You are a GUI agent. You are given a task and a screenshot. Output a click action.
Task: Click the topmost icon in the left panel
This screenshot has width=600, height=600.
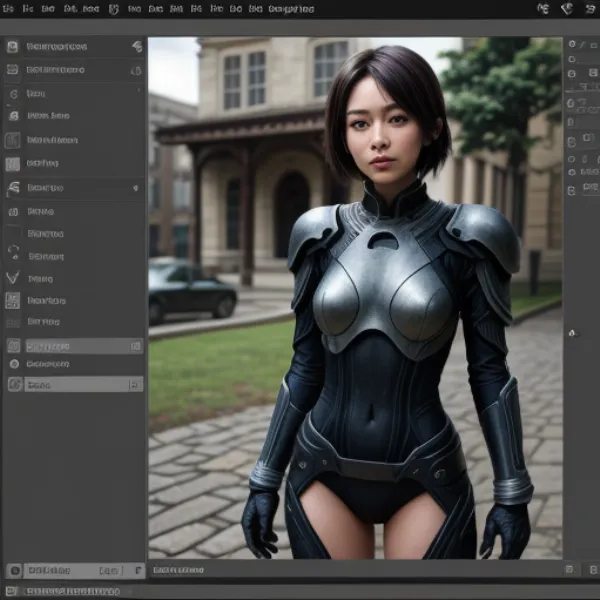pos(13,47)
